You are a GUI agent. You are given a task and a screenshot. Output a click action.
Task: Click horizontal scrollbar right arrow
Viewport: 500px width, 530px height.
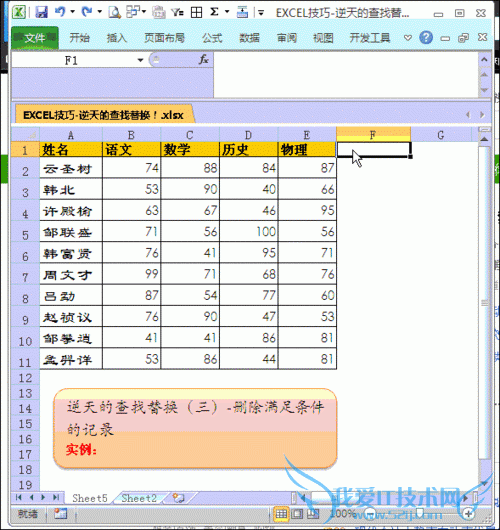[465, 498]
